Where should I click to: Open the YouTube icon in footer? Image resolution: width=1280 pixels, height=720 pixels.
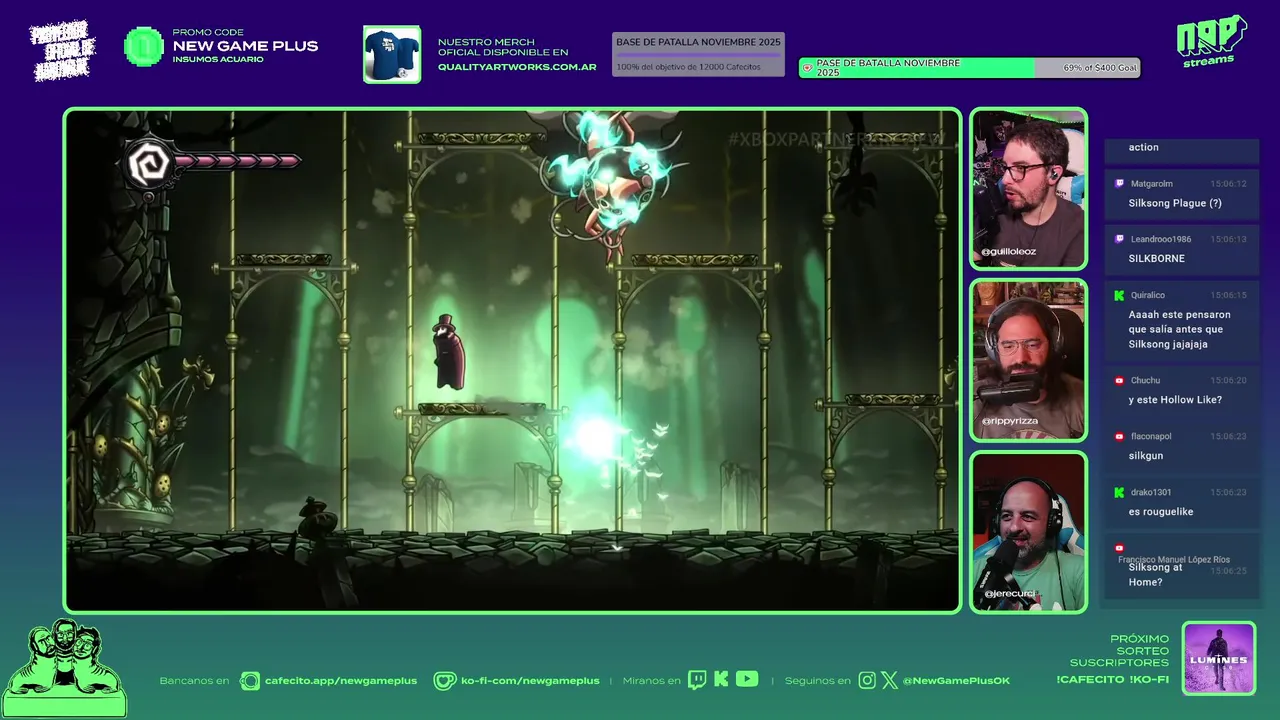tap(747, 680)
